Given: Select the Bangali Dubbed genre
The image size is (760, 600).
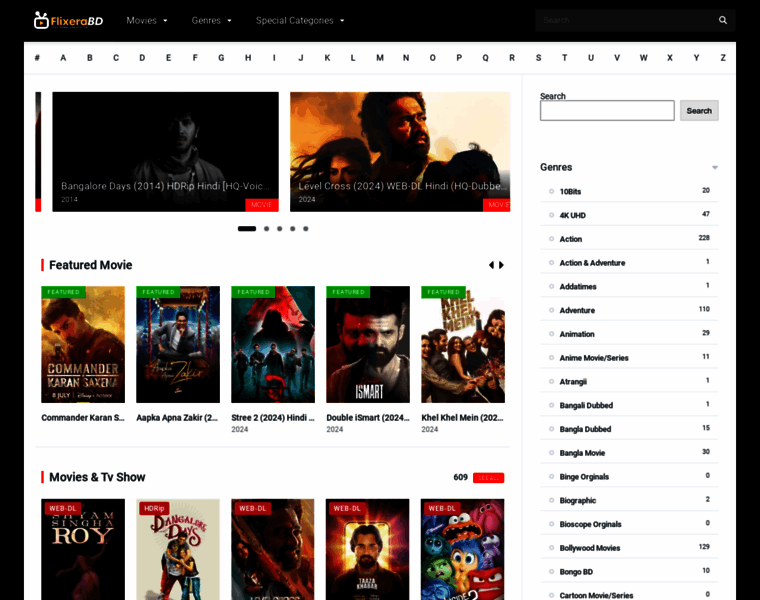Looking at the screenshot, I should 586,405.
